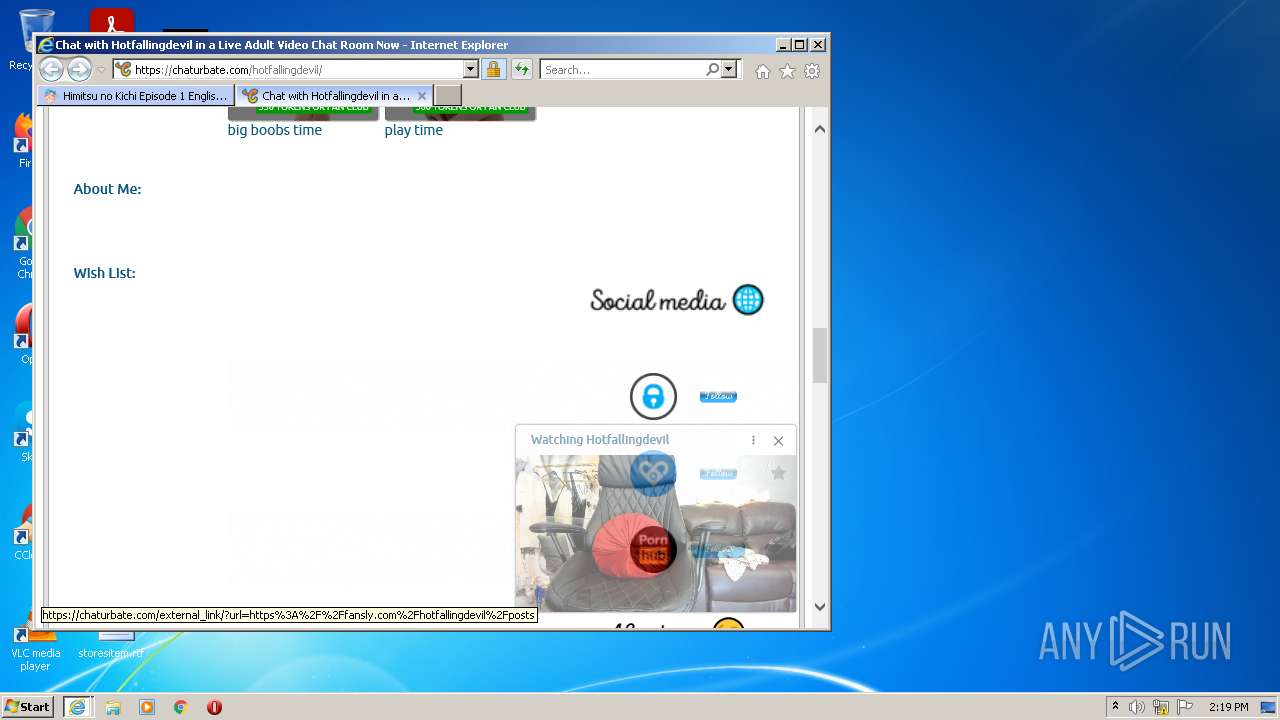Image resolution: width=1280 pixels, height=720 pixels.
Task: Click the upper Follow button by the padlock
Action: (x=718, y=396)
